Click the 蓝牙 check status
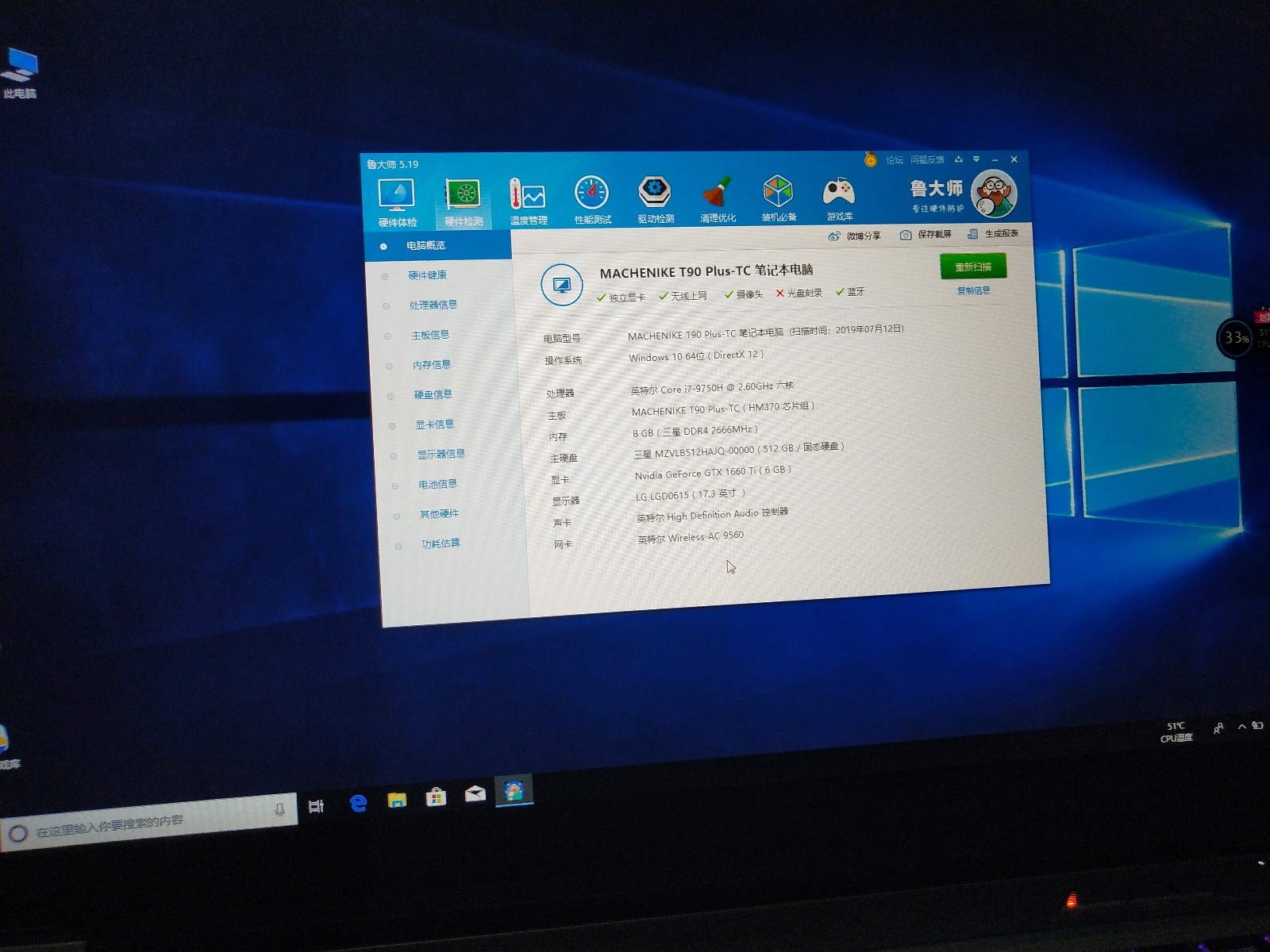The image size is (1270, 952). click(x=850, y=291)
